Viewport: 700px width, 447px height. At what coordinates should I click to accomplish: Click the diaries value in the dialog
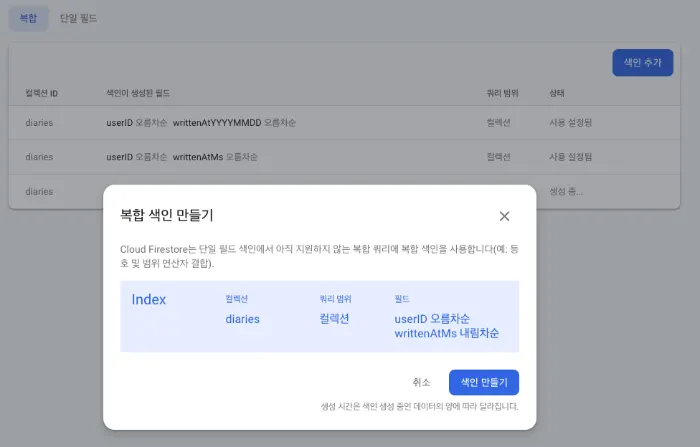point(242,319)
